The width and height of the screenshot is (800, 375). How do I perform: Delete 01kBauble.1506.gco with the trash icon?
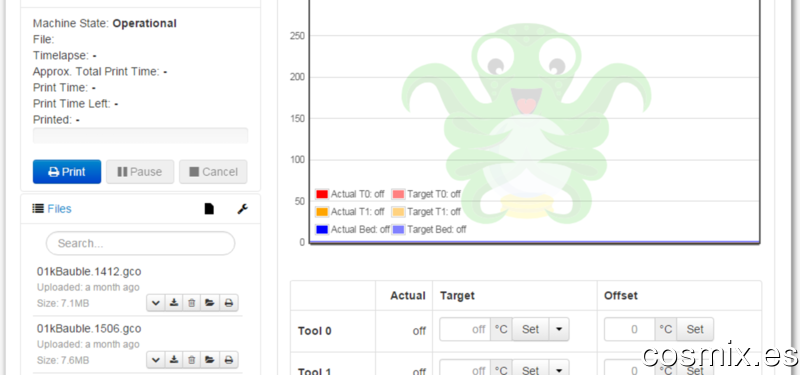pos(191,360)
